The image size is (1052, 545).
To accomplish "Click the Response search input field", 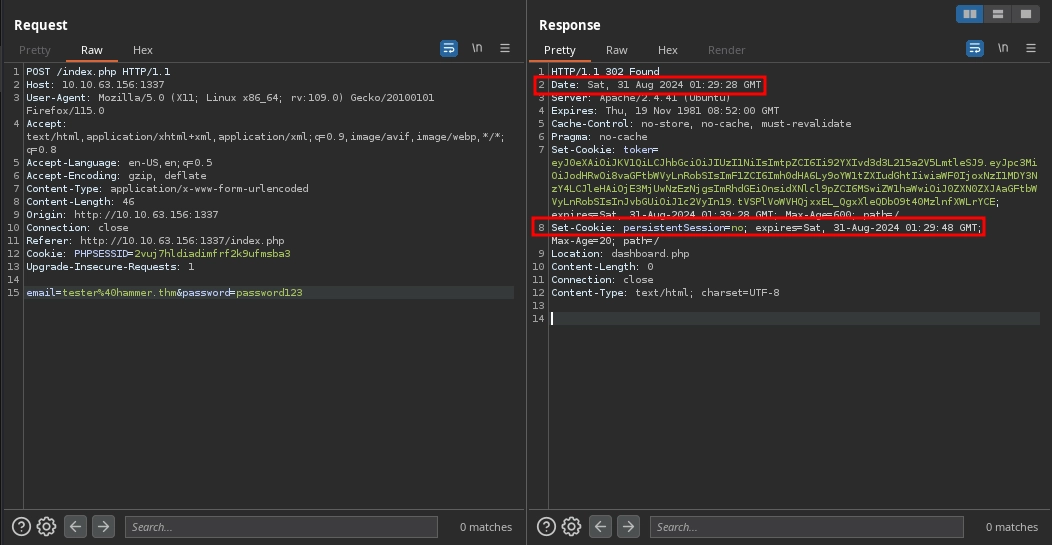I will pyautogui.click(x=806, y=527).
